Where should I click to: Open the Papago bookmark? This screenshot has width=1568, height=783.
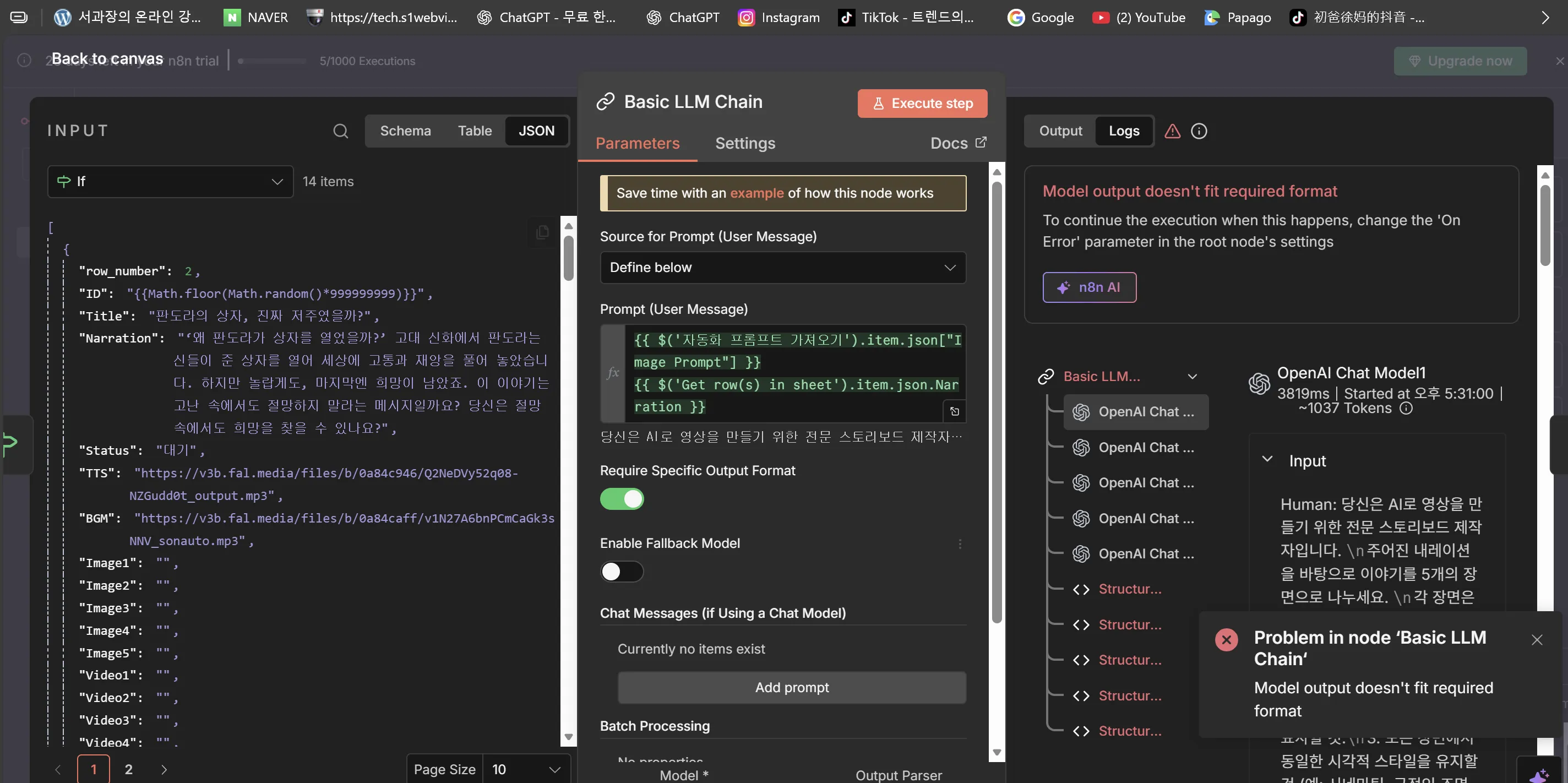(x=1238, y=17)
